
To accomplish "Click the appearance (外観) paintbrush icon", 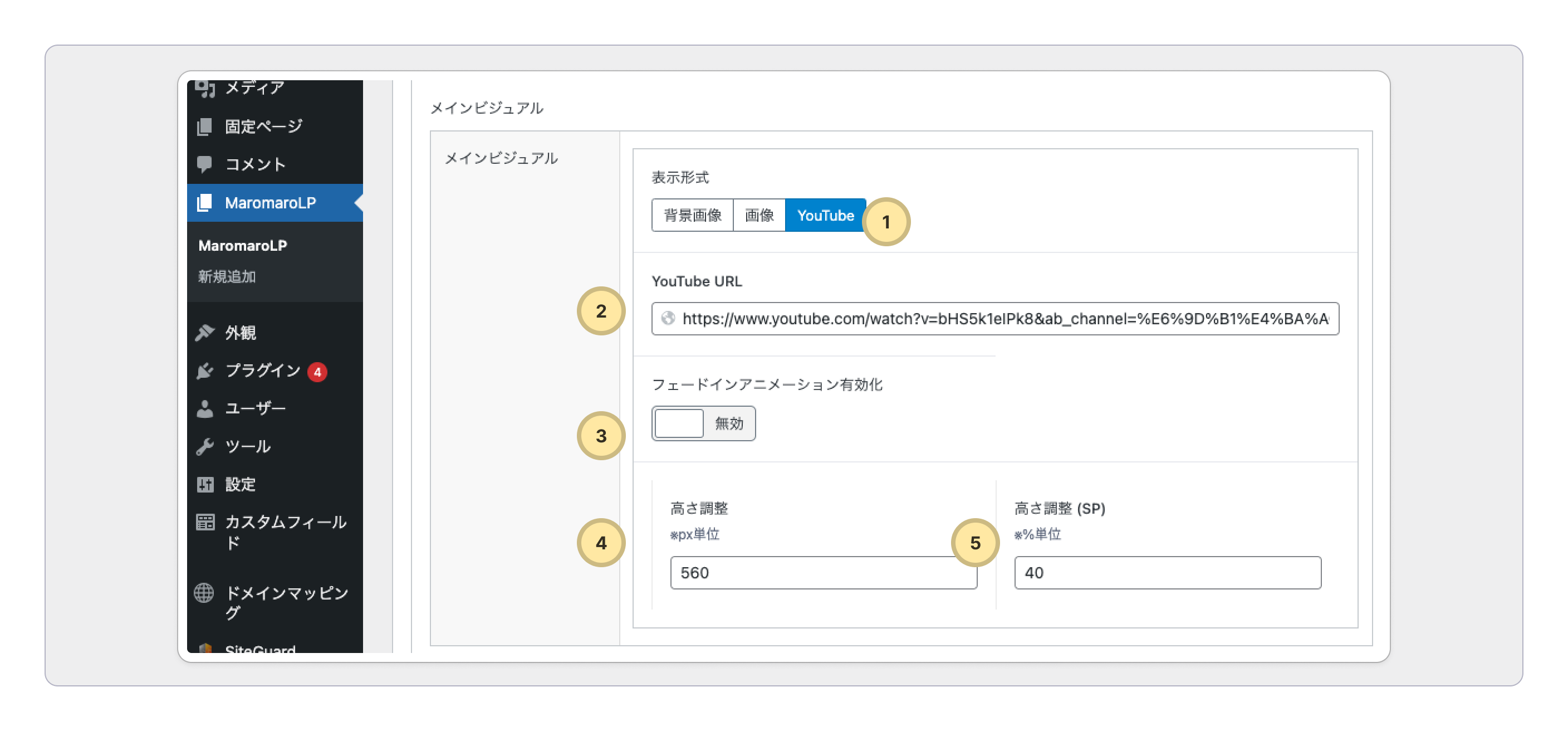I will pyautogui.click(x=205, y=333).
